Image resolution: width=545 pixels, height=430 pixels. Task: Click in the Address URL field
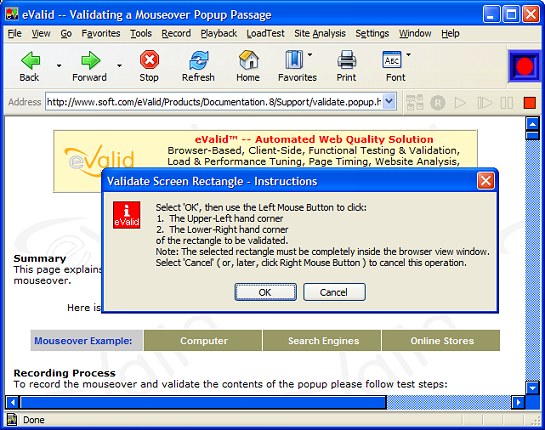tap(214, 102)
